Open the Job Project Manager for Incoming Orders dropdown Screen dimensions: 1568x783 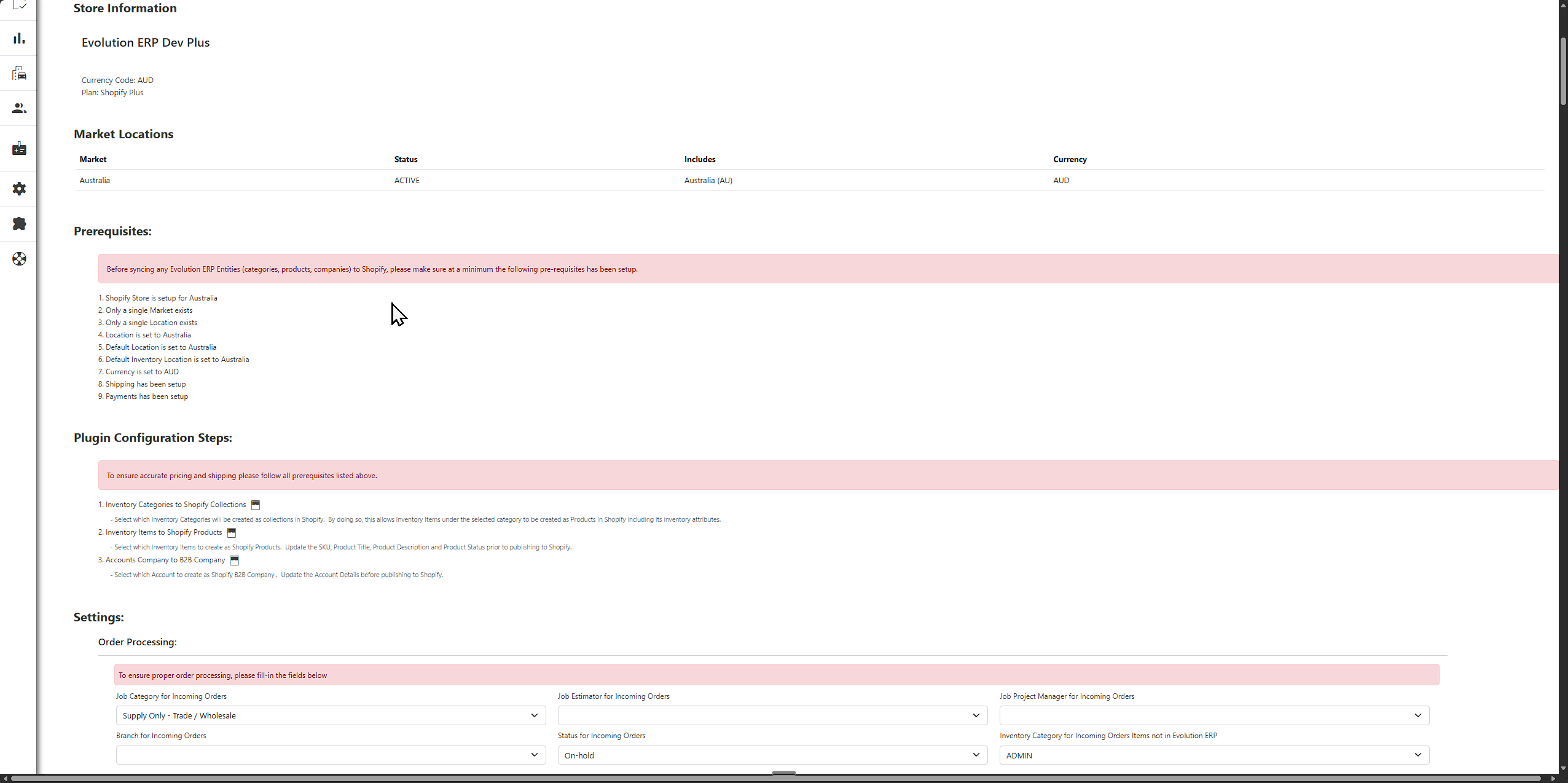tap(1214, 715)
